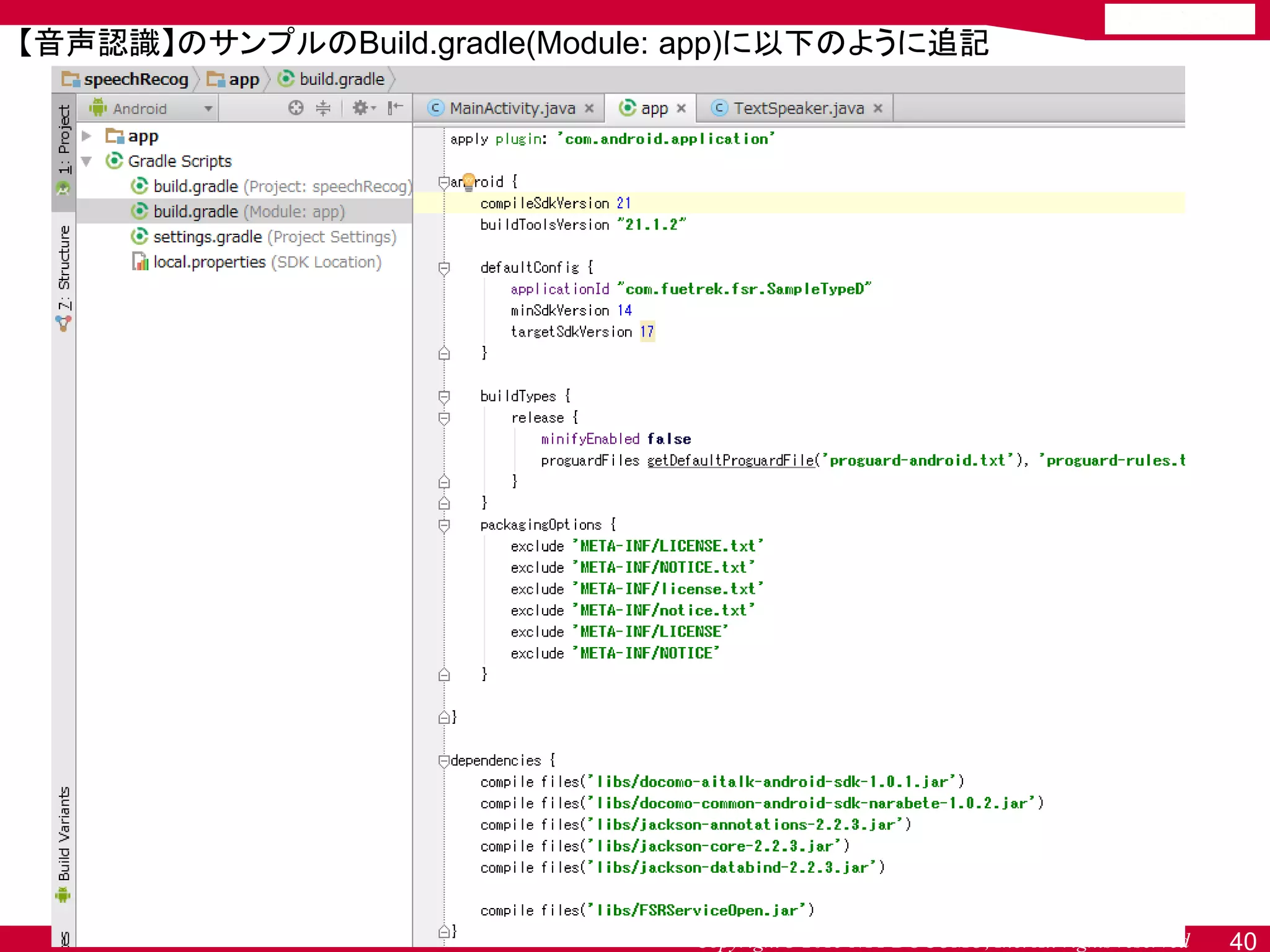Click the highlighted targetSdkVersion 17 value
The image size is (1270, 952).
point(647,332)
